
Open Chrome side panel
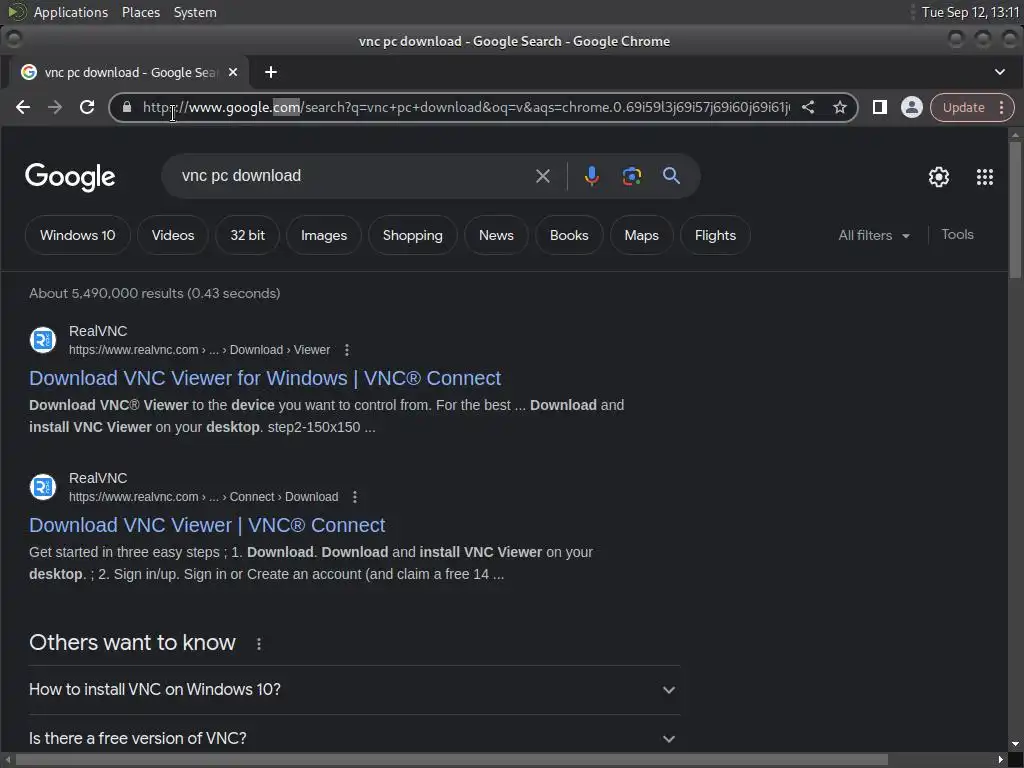[x=880, y=107]
